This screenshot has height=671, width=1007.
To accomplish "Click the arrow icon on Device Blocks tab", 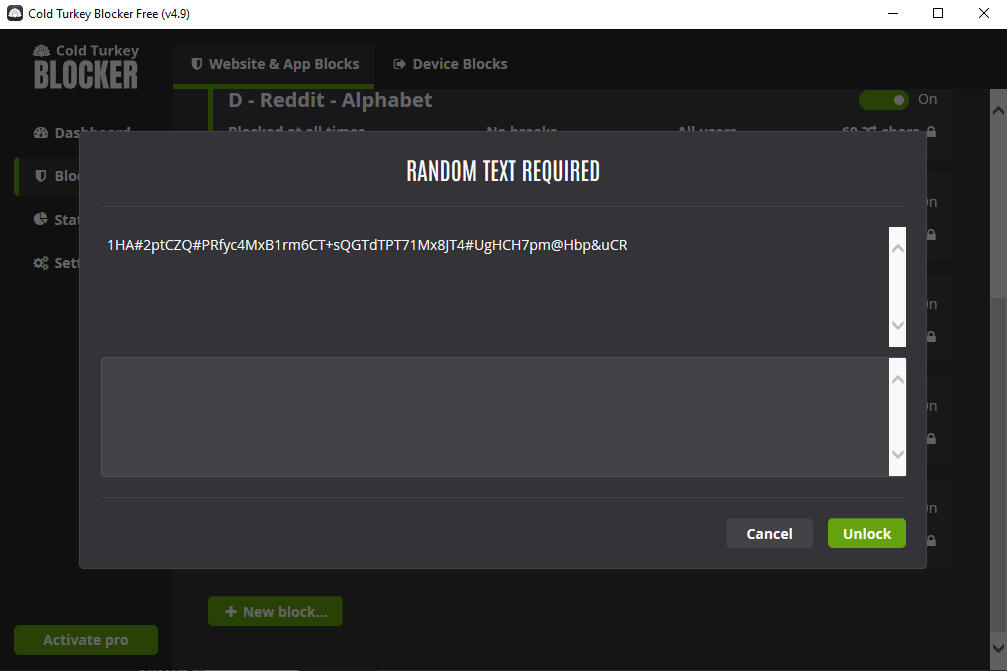I will click(x=400, y=64).
